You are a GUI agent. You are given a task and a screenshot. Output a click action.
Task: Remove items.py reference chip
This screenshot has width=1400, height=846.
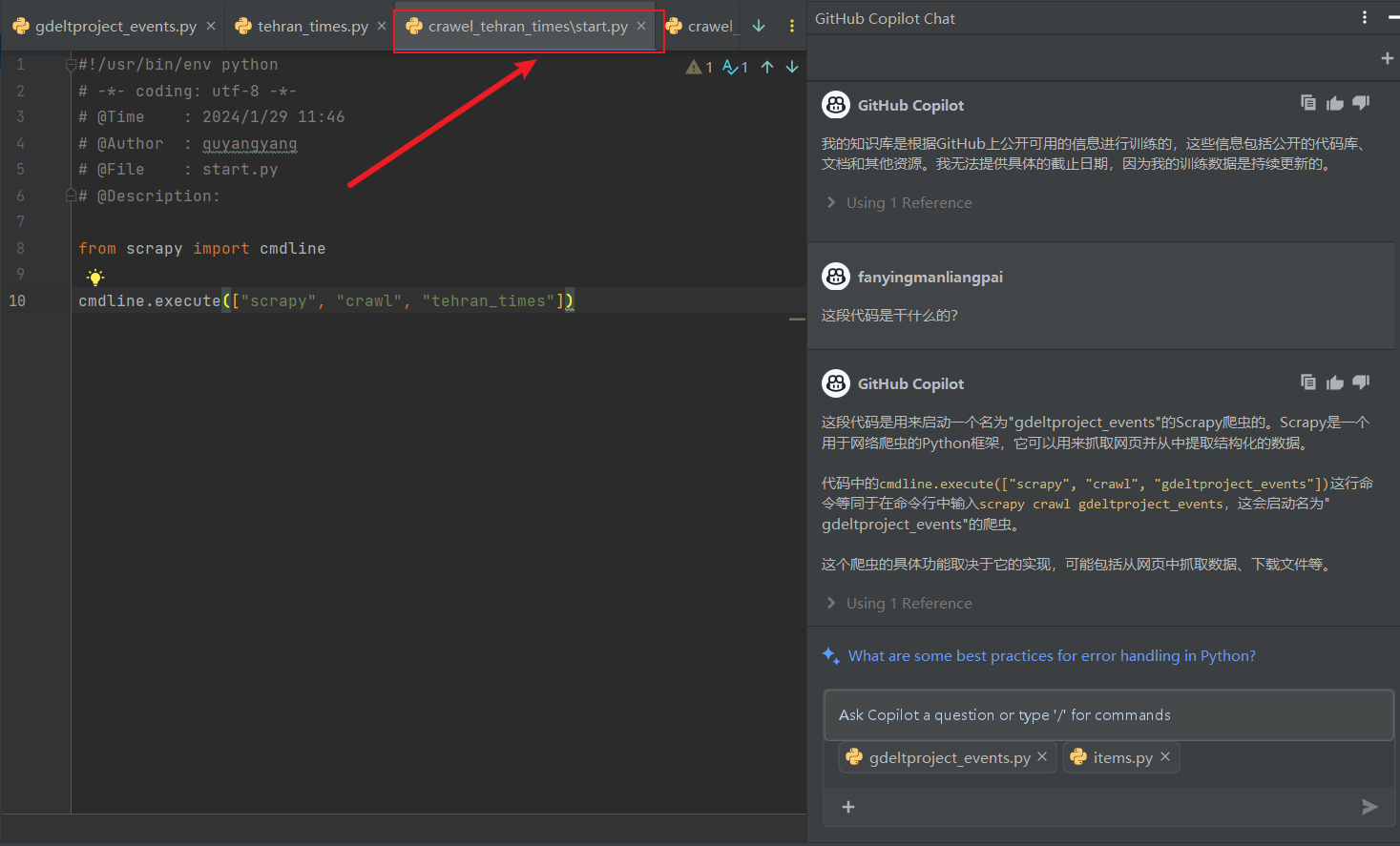[x=1165, y=756]
